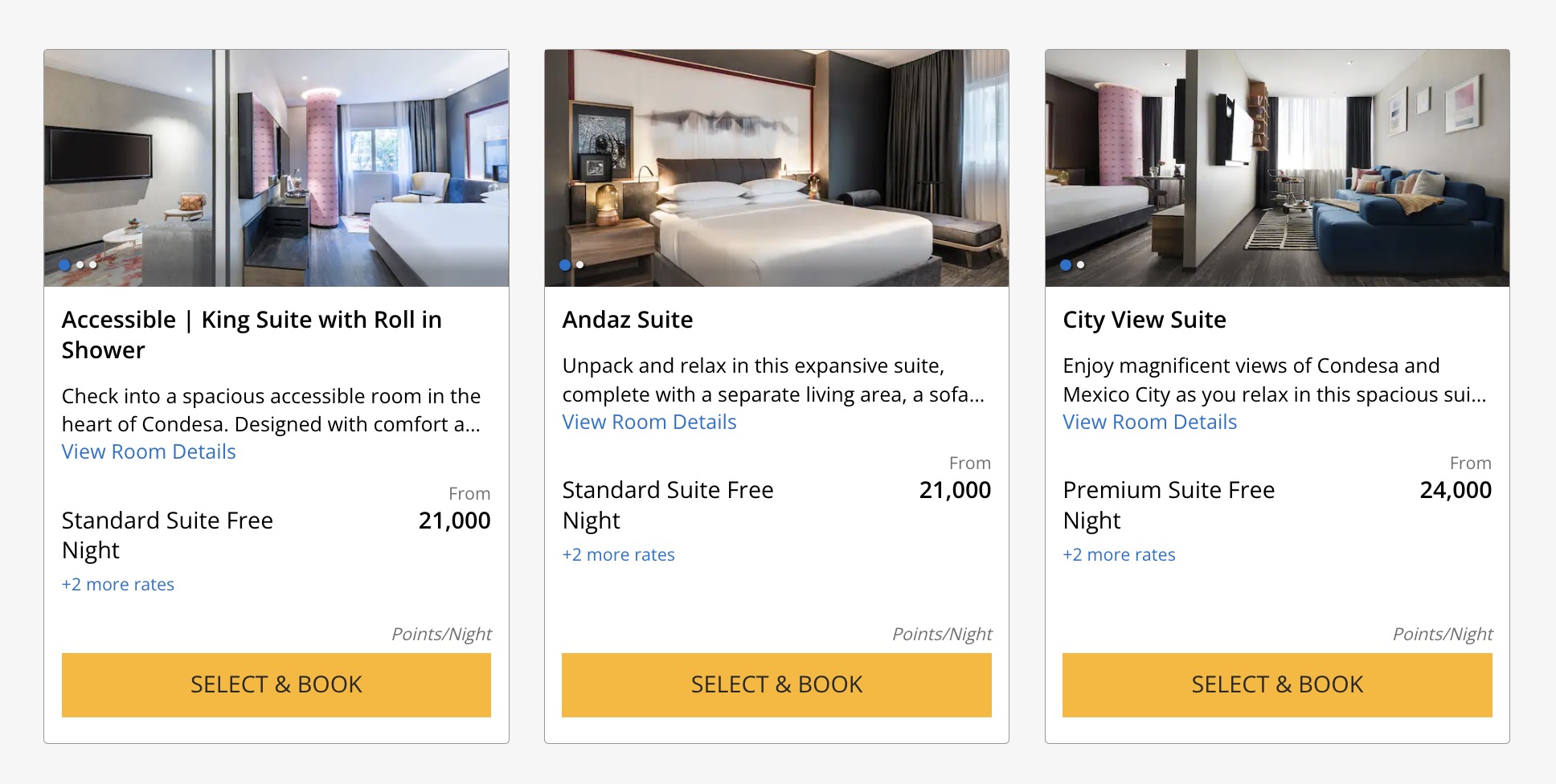This screenshot has height=784, width=1556.
Task: Open View Room Details for the Andaz Suite
Action: click(649, 421)
